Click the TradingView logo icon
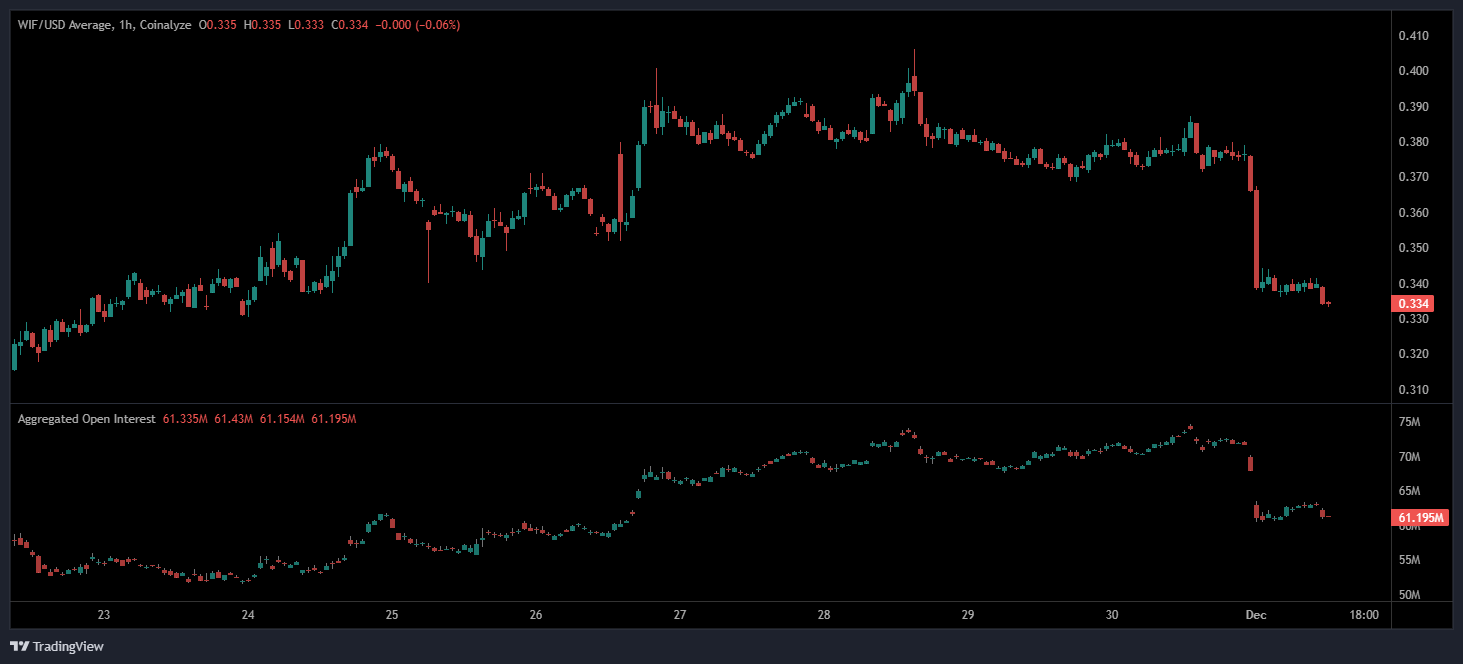This screenshot has height=664, width=1463. point(20,646)
